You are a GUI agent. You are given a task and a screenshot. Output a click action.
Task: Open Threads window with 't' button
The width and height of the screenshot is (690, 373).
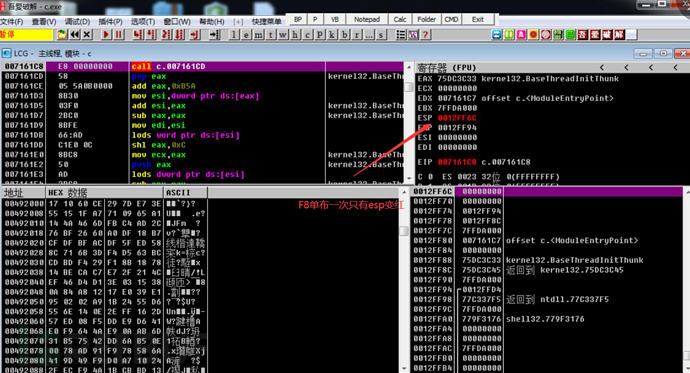click(271, 34)
